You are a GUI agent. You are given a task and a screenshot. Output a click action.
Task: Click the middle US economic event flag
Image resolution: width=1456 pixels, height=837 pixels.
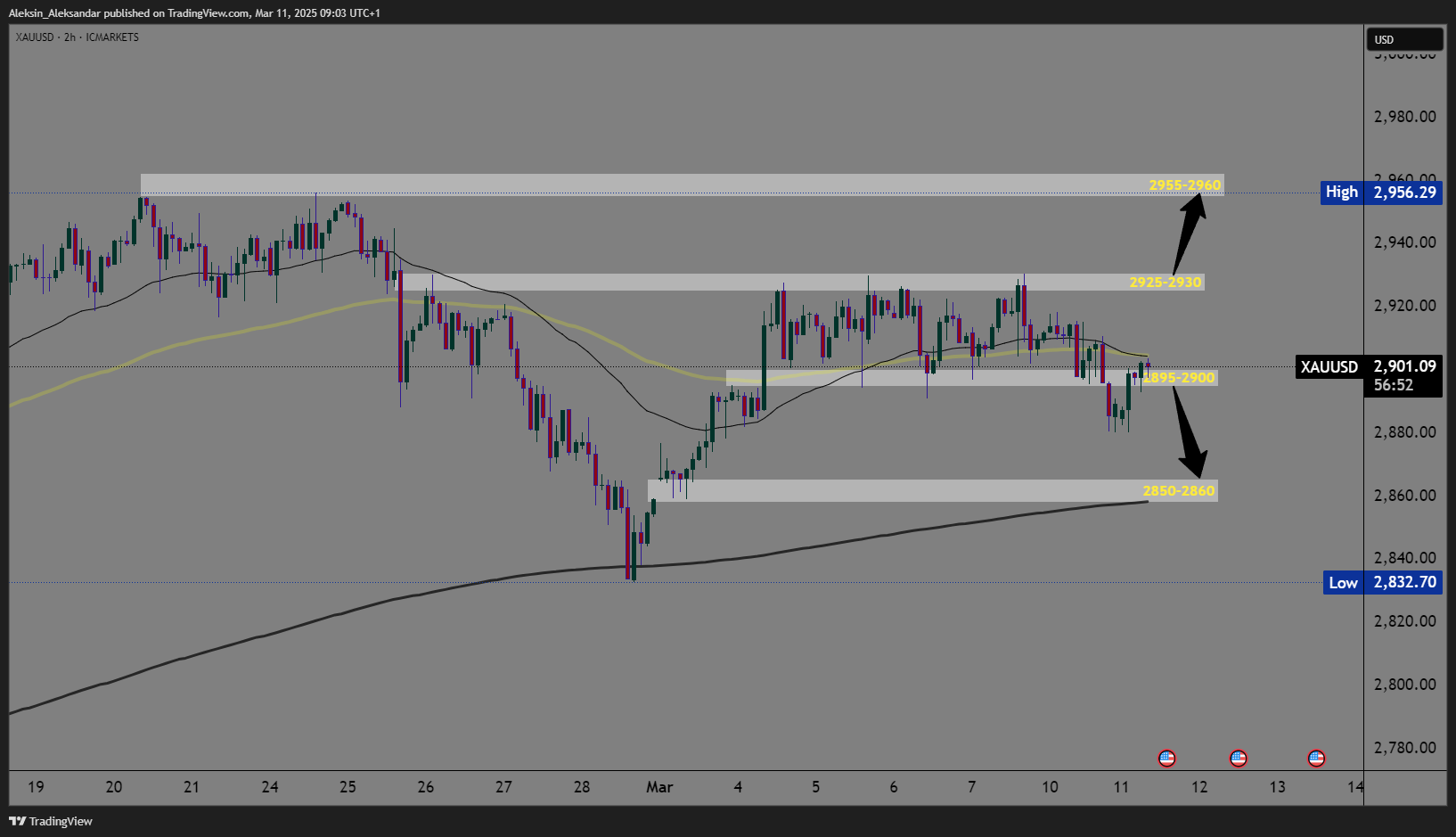coord(1238,759)
